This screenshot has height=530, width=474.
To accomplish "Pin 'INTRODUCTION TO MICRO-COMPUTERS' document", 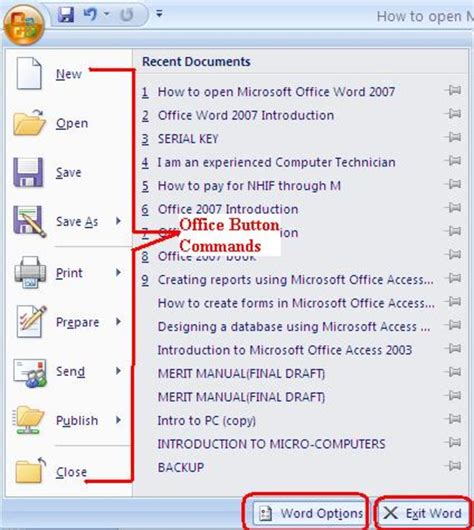I will [453, 442].
